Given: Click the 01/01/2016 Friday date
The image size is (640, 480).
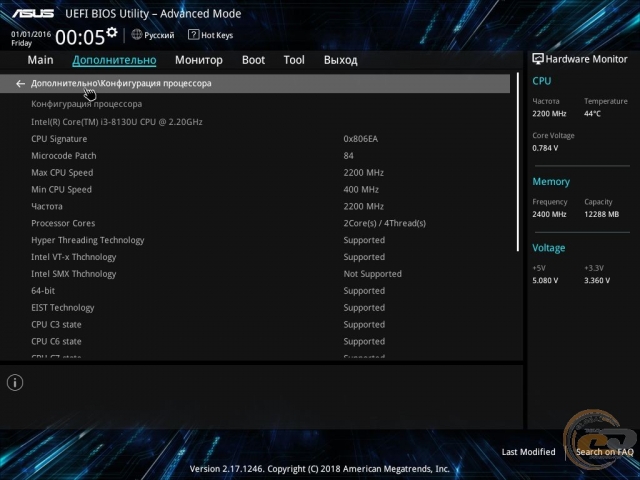Looking at the screenshot, I should pos(31,38).
